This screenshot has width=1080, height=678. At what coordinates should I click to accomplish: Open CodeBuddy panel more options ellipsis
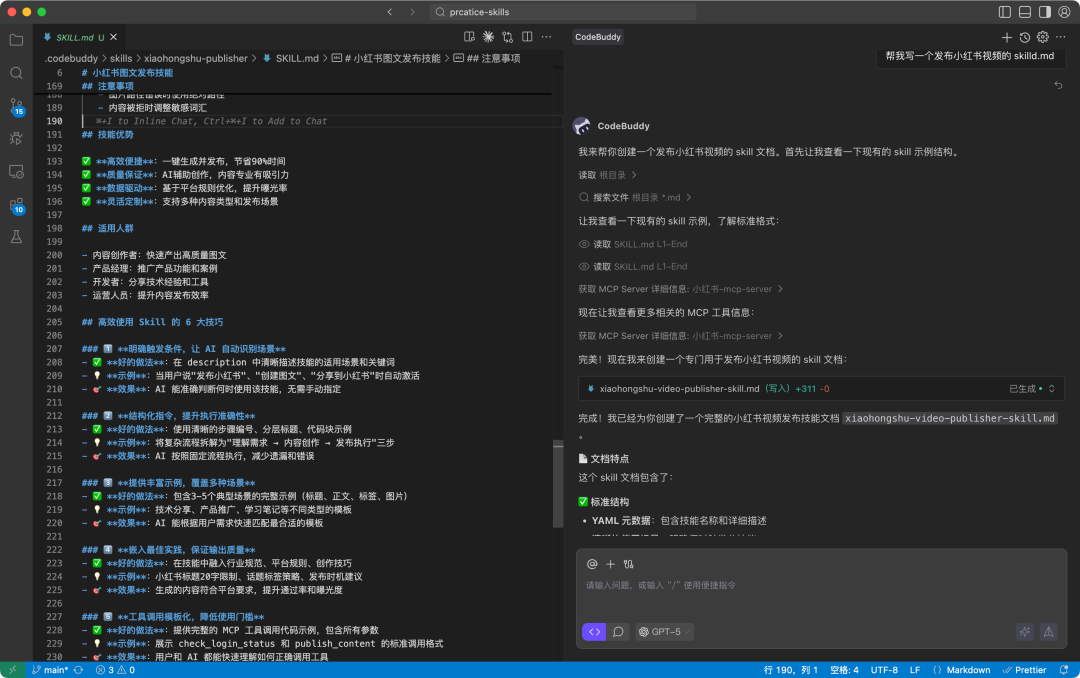pos(1061,37)
